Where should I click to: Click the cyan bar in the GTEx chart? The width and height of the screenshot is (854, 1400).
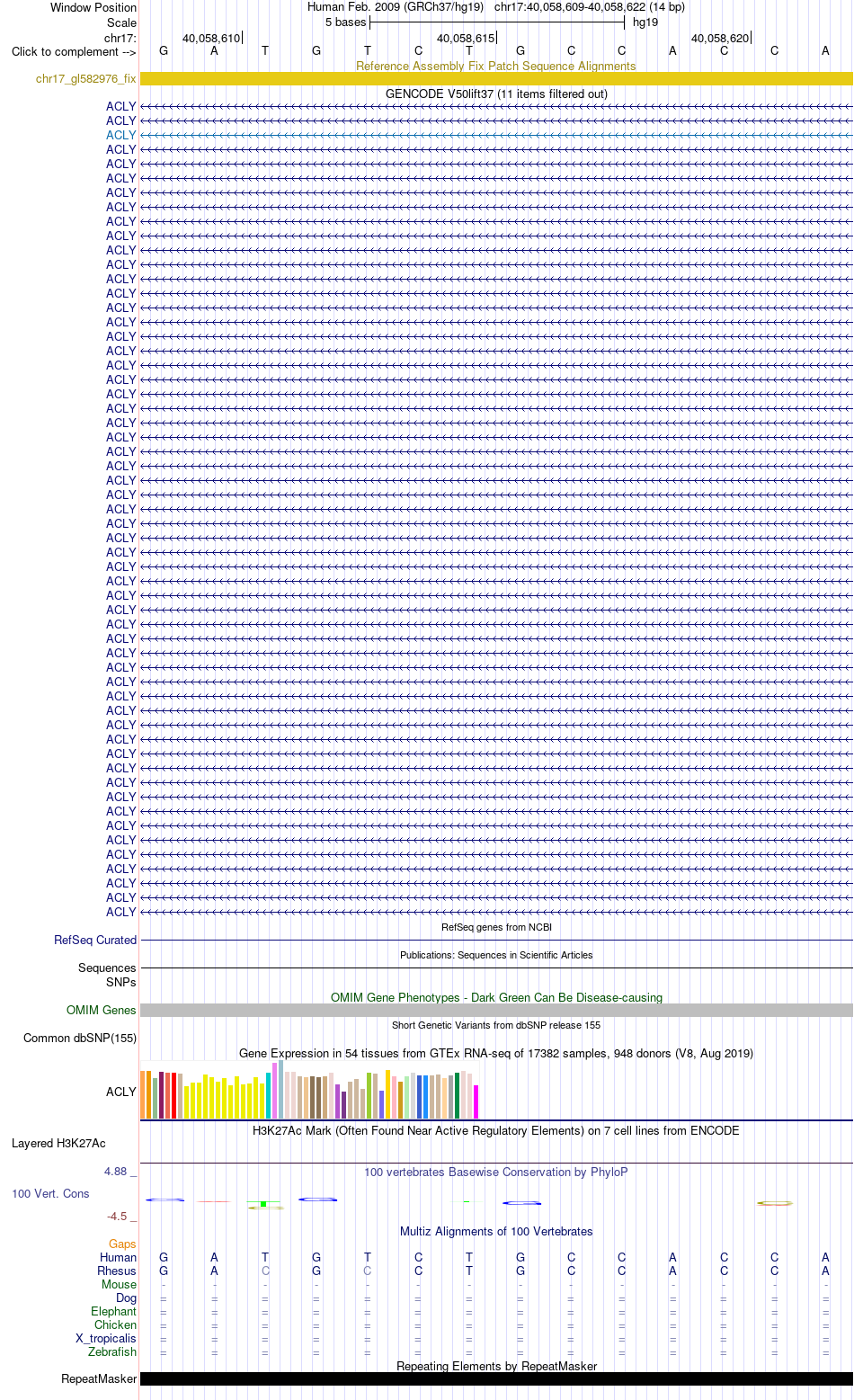269,1095
